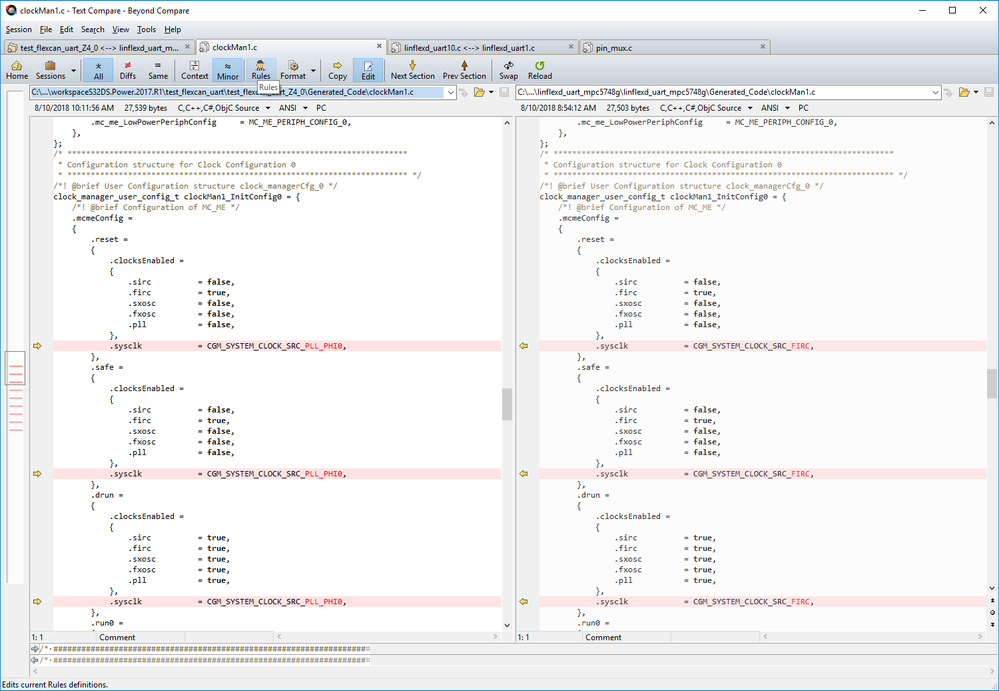
Task: Go to previous difference arrow on right edge
Action: [x=992, y=601]
